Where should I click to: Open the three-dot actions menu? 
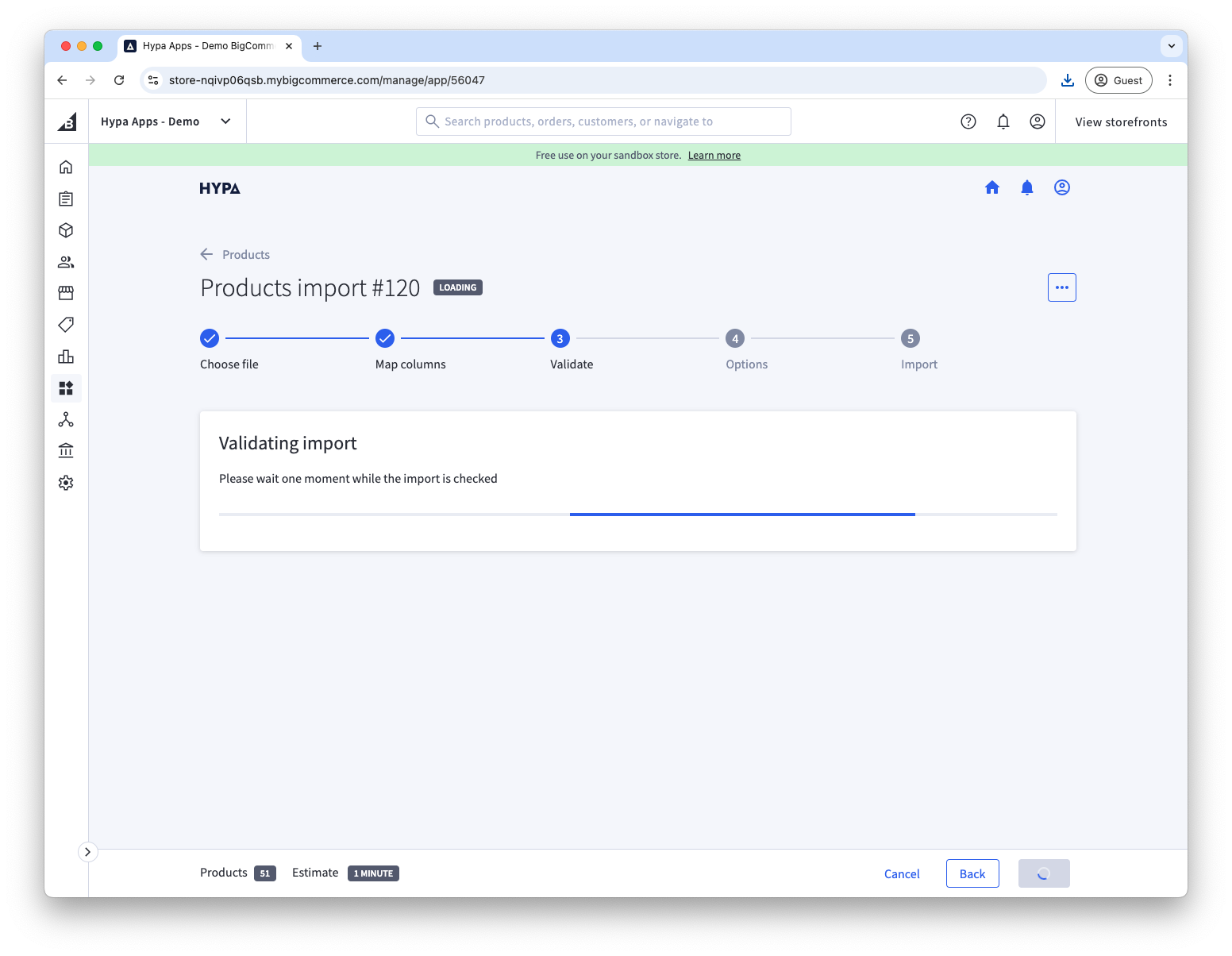coord(1061,287)
